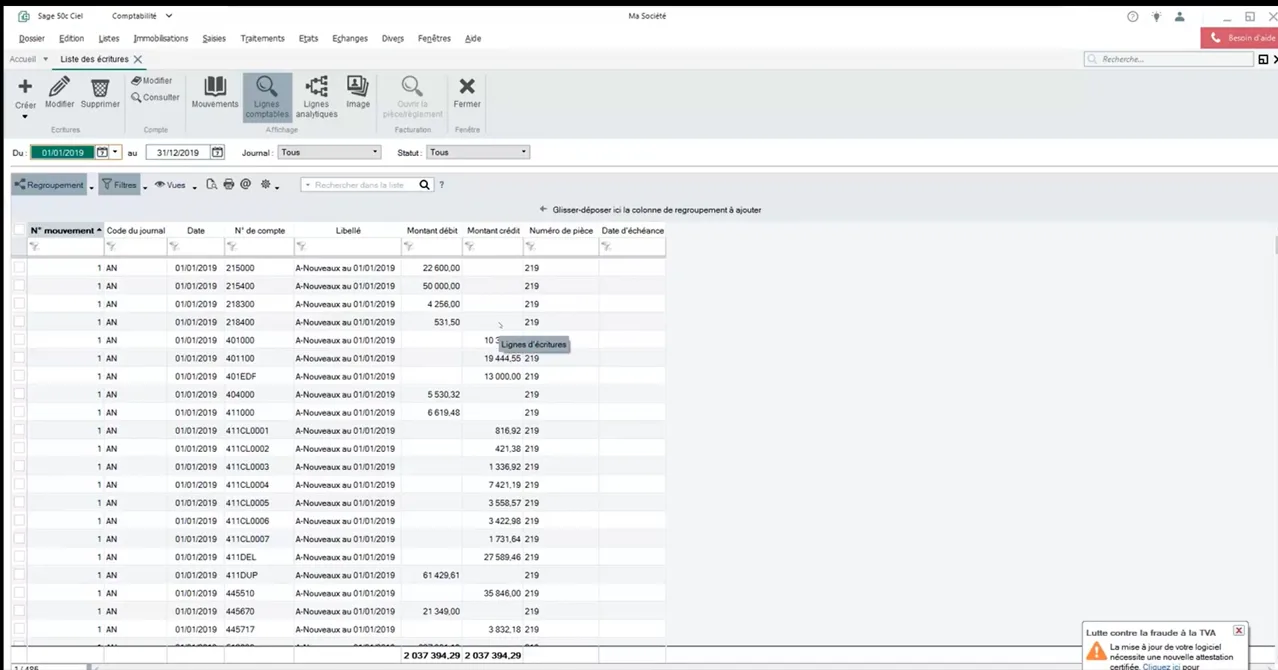Click the debit amount 61 429,61
The height and width of the screenshot is (670, 1278).
tap(440, 575)
